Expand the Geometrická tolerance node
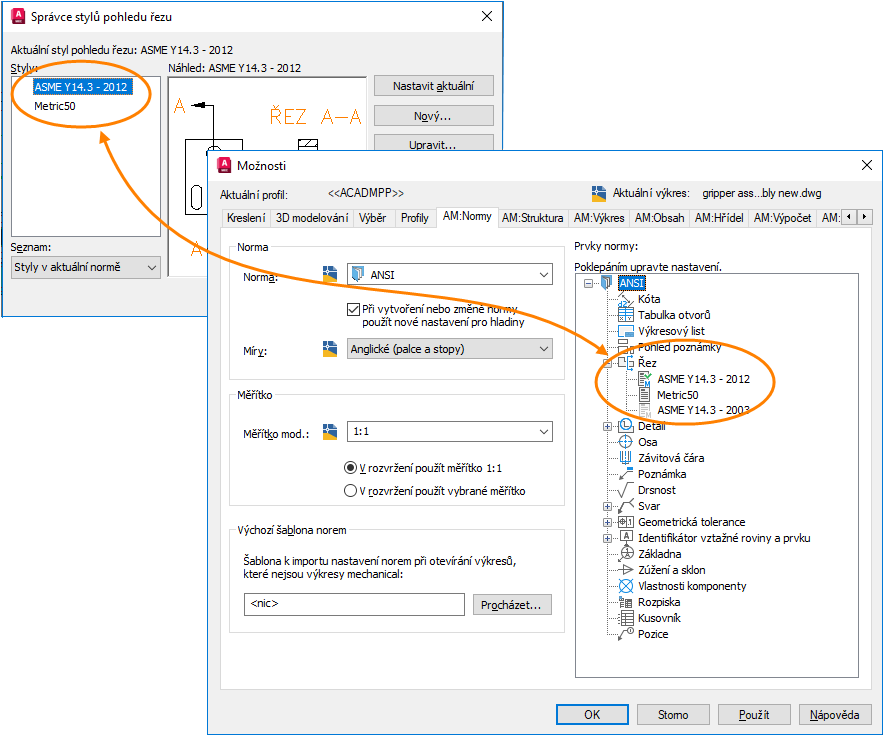The image size is (885, 737). 607,523
